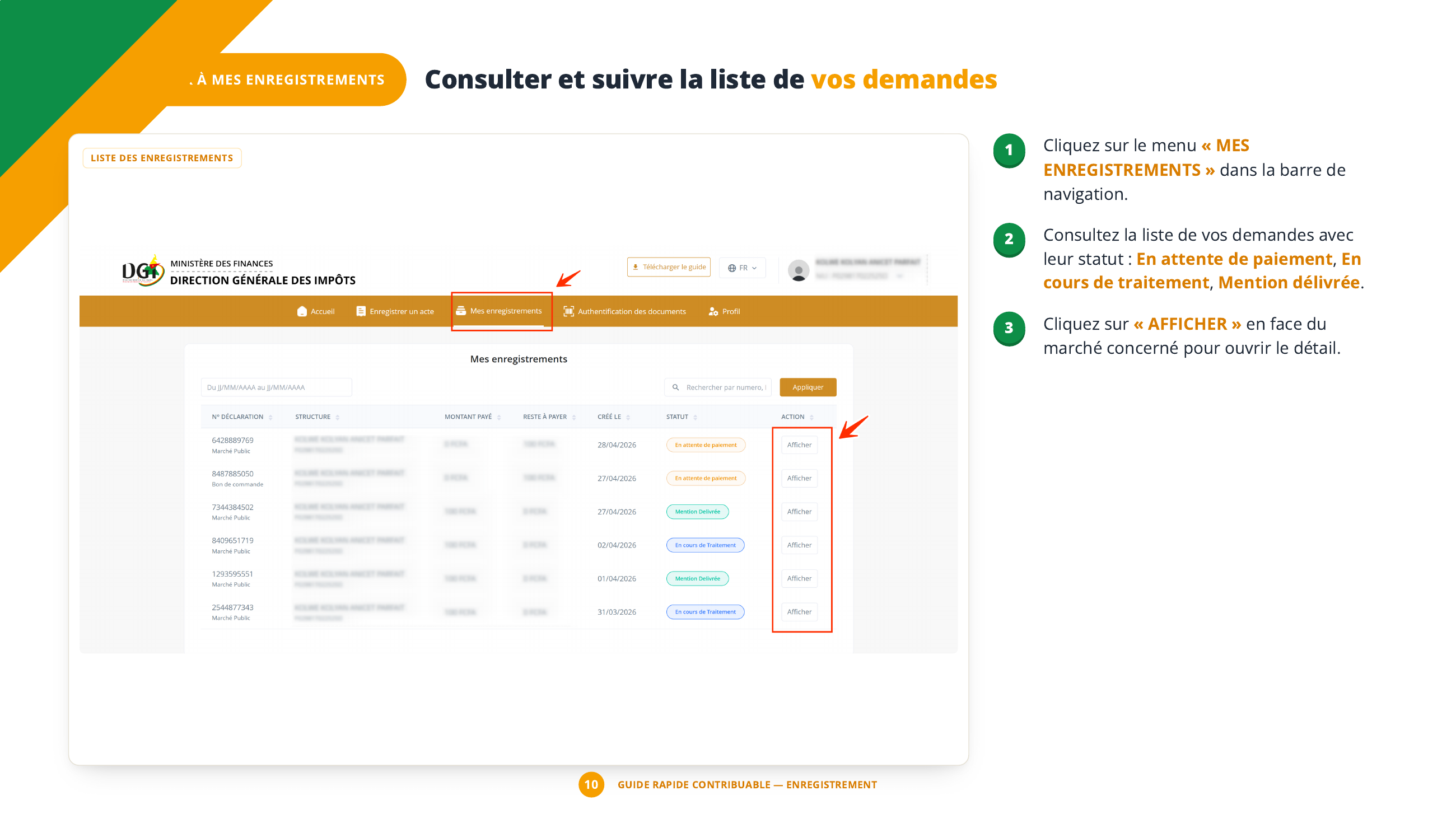Image resolution: width=1456 pixels, height=819 pixels.
Task: Sort by Action column arrows
Action: click(x=811, y=417)
